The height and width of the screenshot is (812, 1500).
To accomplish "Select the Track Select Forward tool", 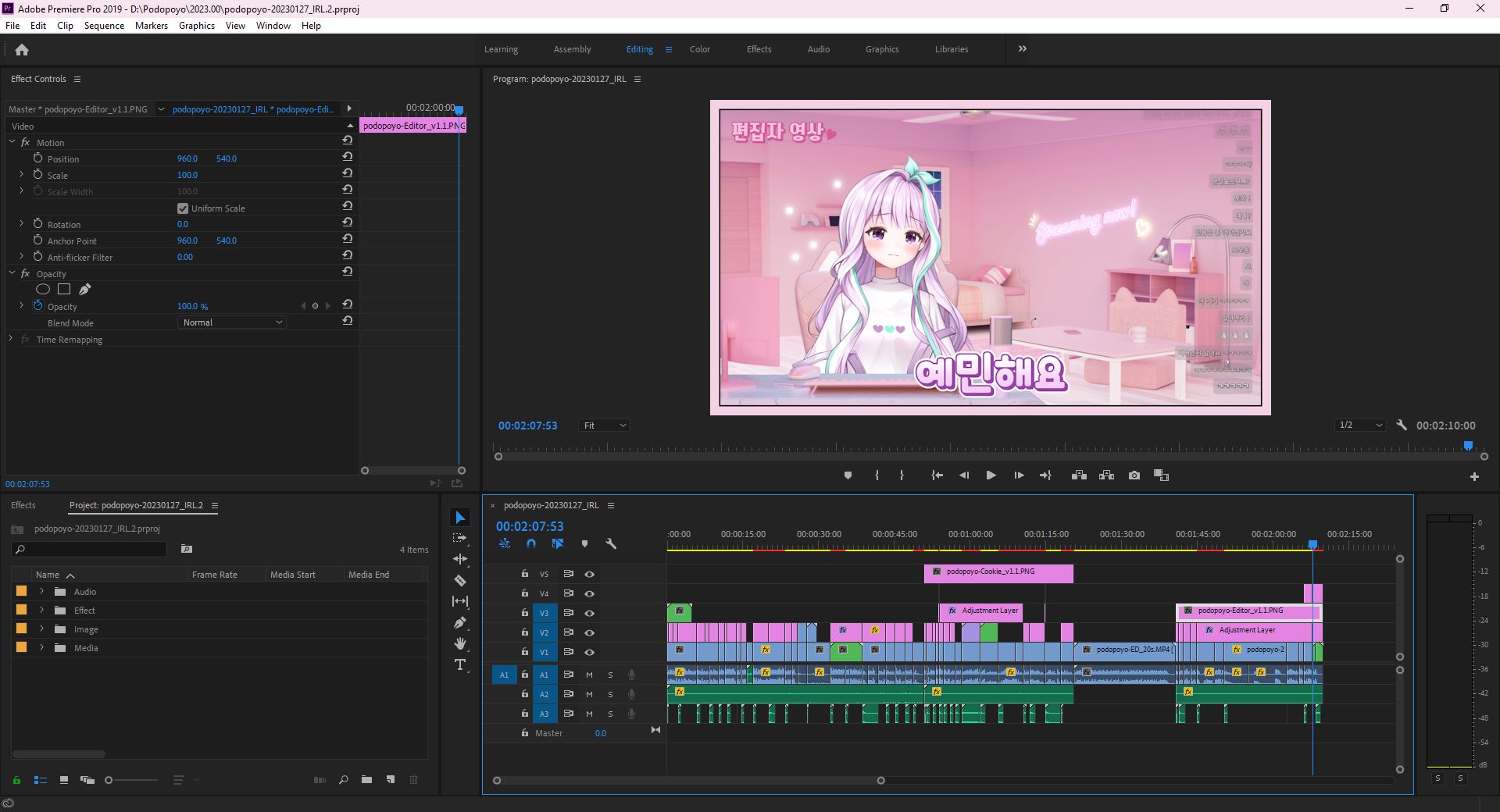I will [460, 539].
